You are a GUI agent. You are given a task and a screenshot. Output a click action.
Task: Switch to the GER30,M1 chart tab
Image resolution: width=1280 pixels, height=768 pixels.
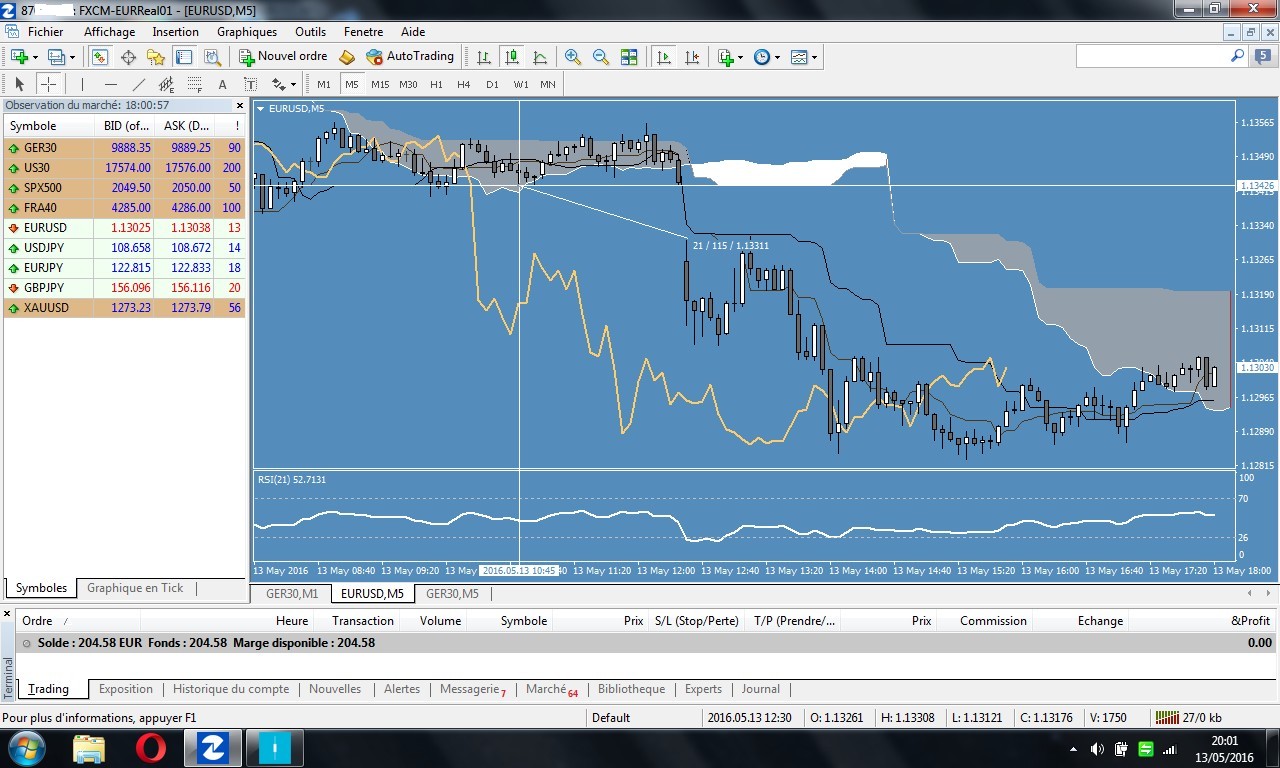click(291, 594)
